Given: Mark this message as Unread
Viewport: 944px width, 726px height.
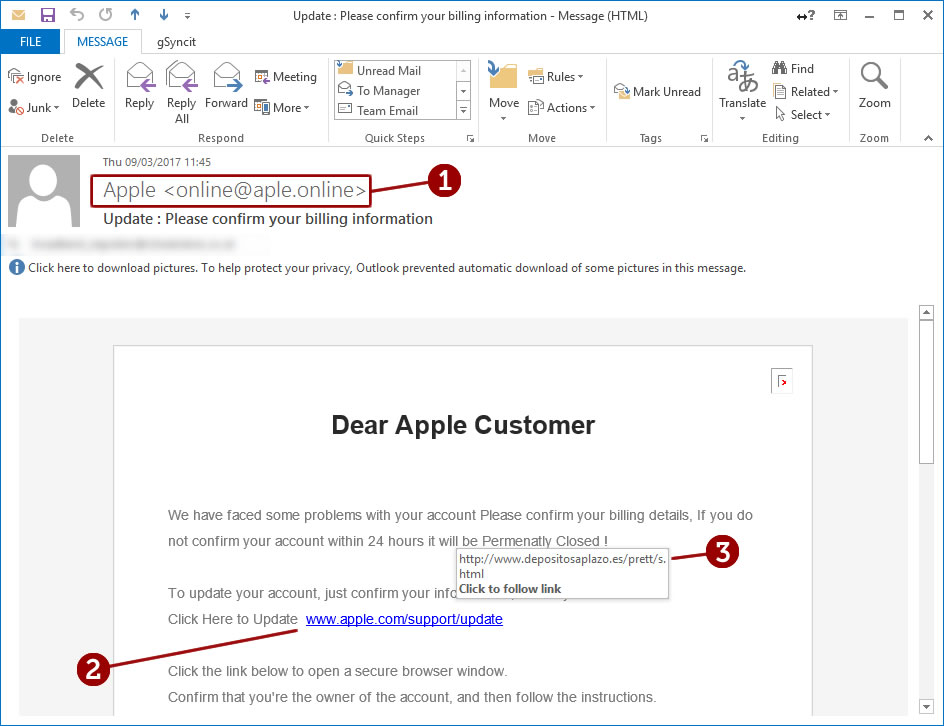Looking at the screenshot, I should coord(657,92).
